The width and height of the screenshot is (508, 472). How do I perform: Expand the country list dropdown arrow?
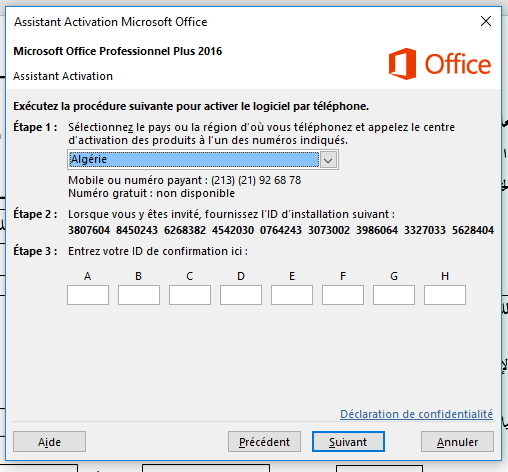tap(328, 160)
